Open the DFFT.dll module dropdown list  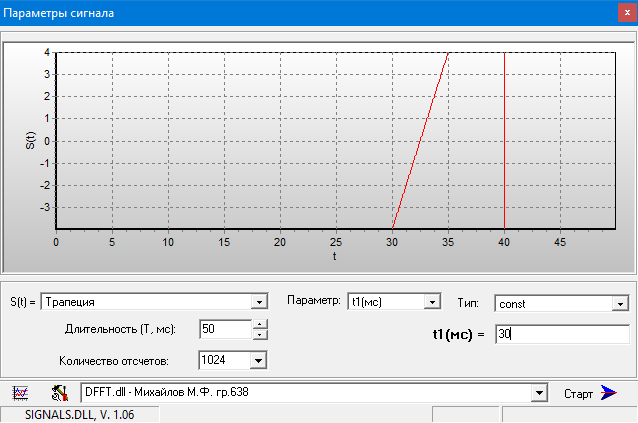coord(540,393)
